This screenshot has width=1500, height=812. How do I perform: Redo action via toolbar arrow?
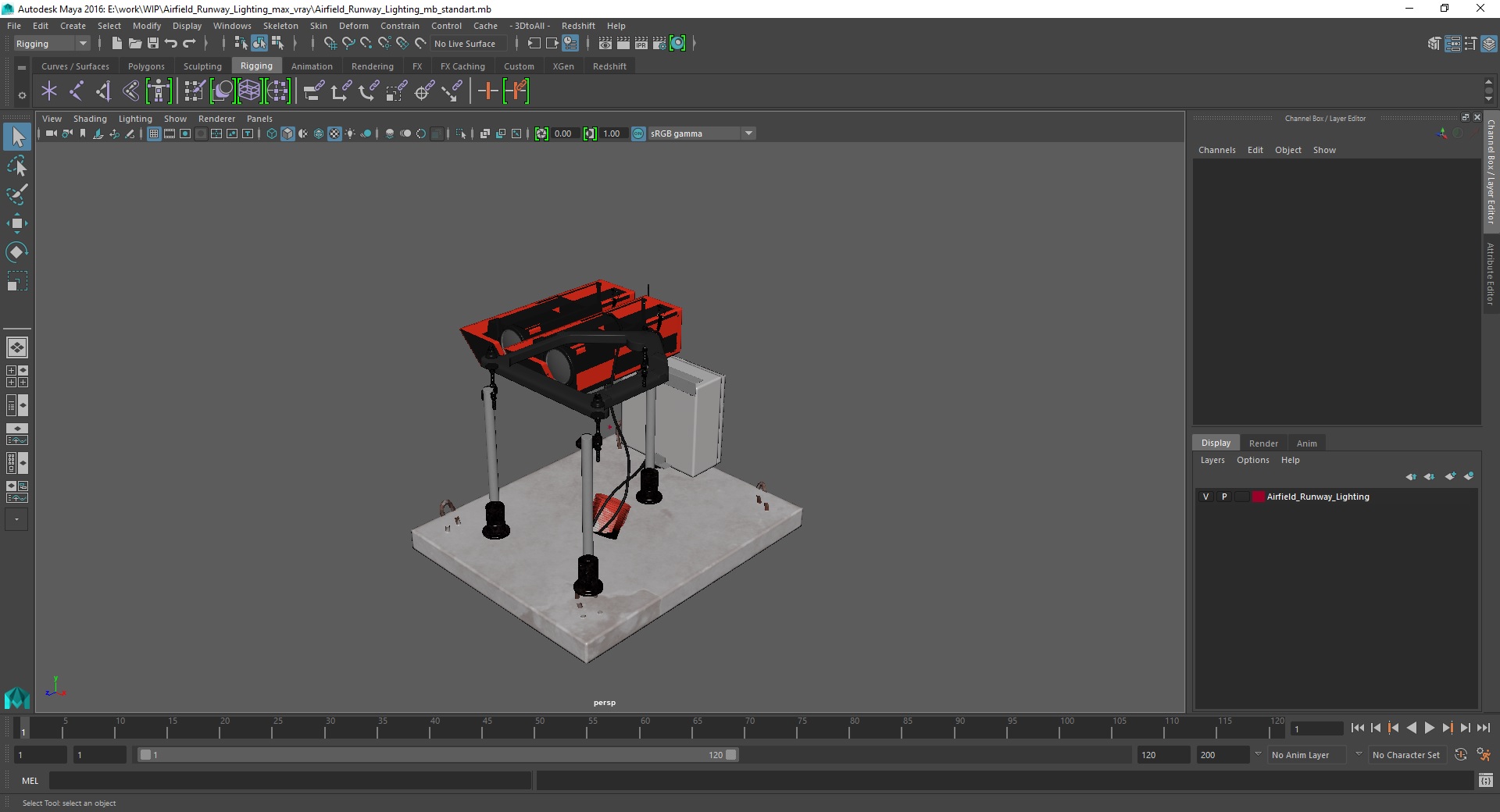click(189, 44)
